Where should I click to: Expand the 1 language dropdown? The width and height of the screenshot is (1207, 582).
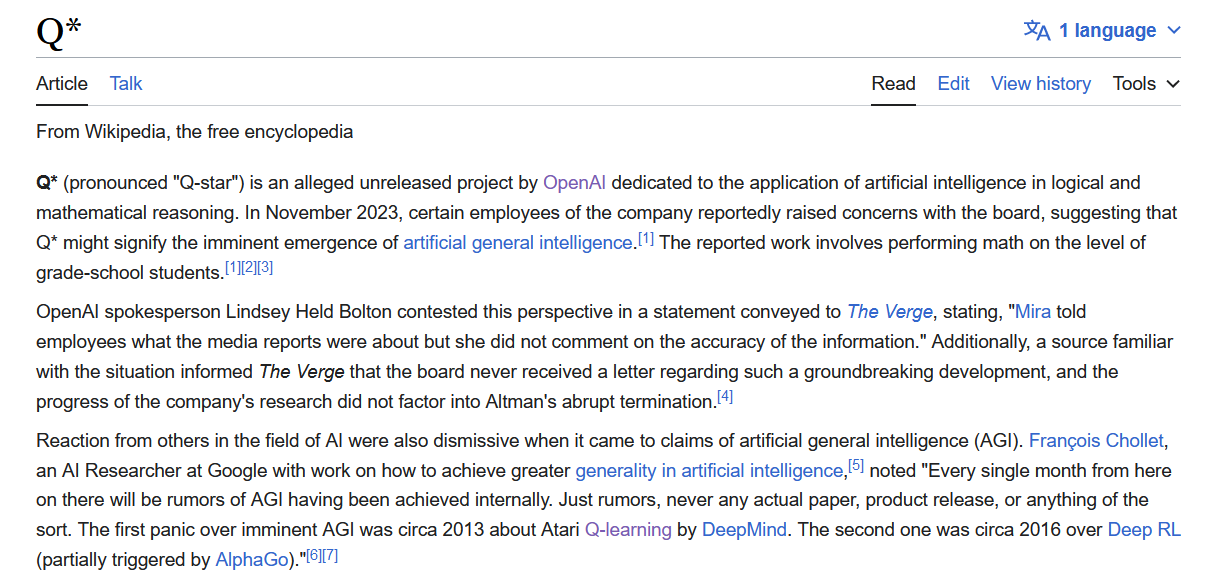1103,31
